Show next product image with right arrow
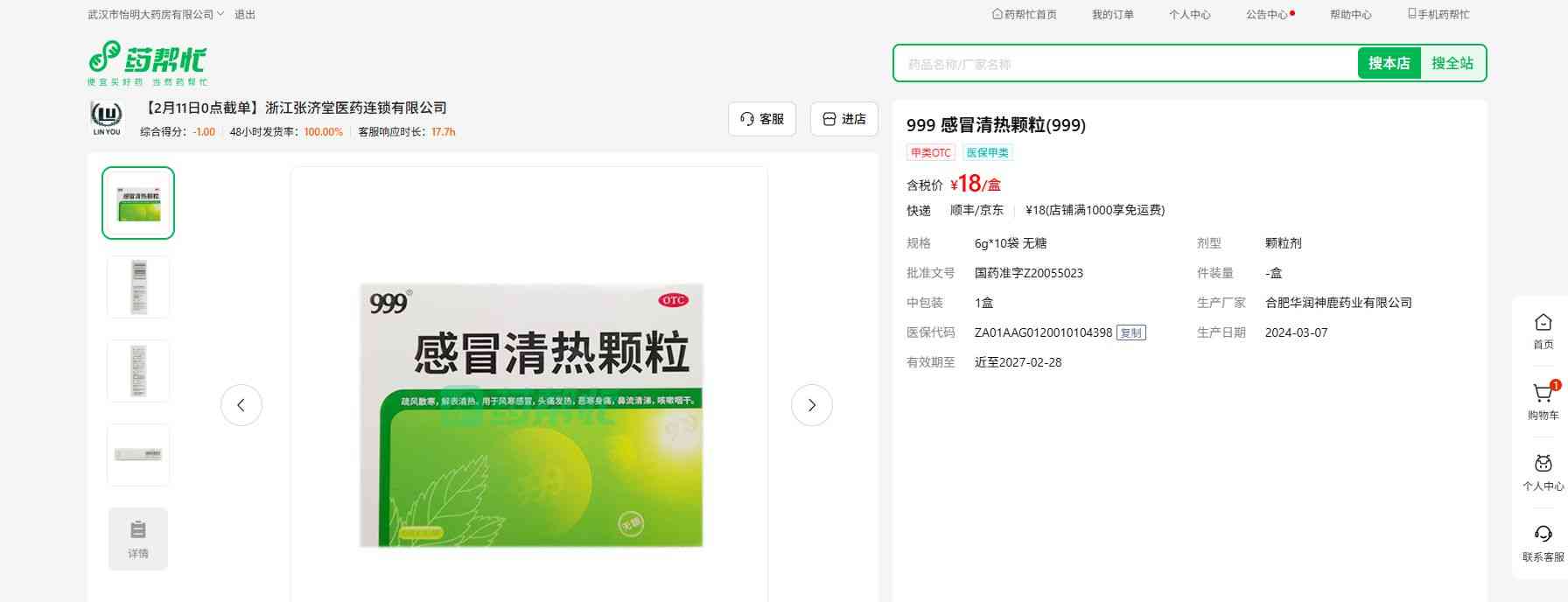Image resolution: width=1568 pixels, height=602 pixels. (811, 405)
